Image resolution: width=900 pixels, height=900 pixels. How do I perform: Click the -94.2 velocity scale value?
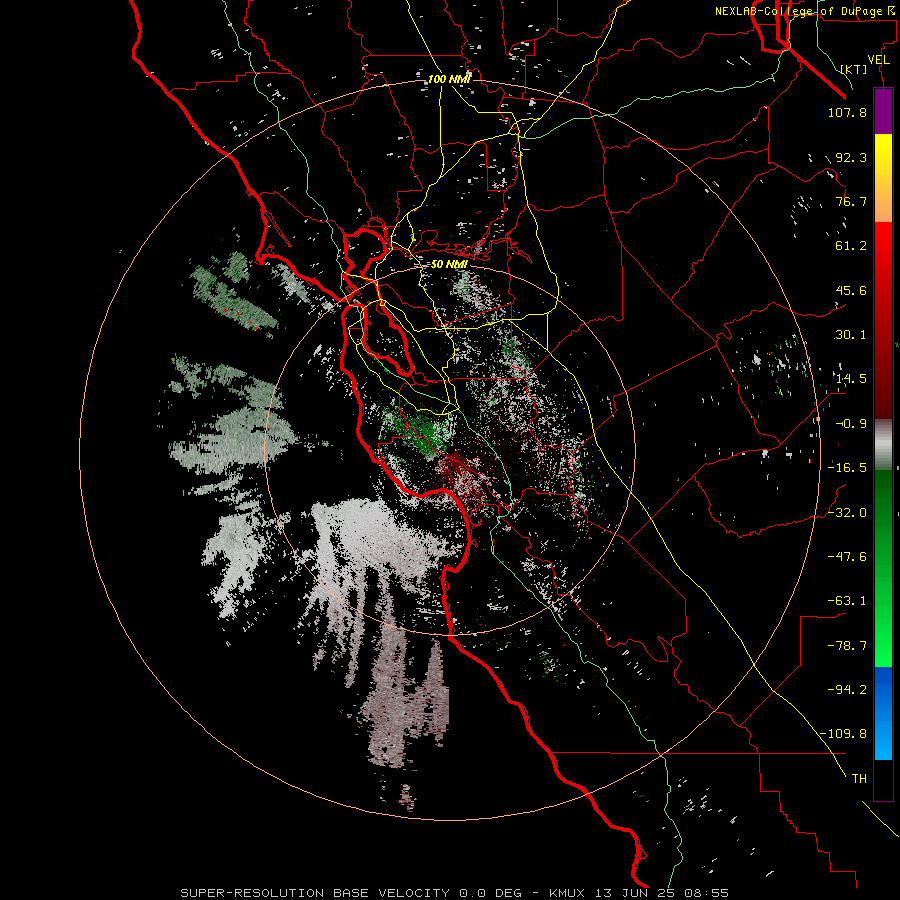847,689
